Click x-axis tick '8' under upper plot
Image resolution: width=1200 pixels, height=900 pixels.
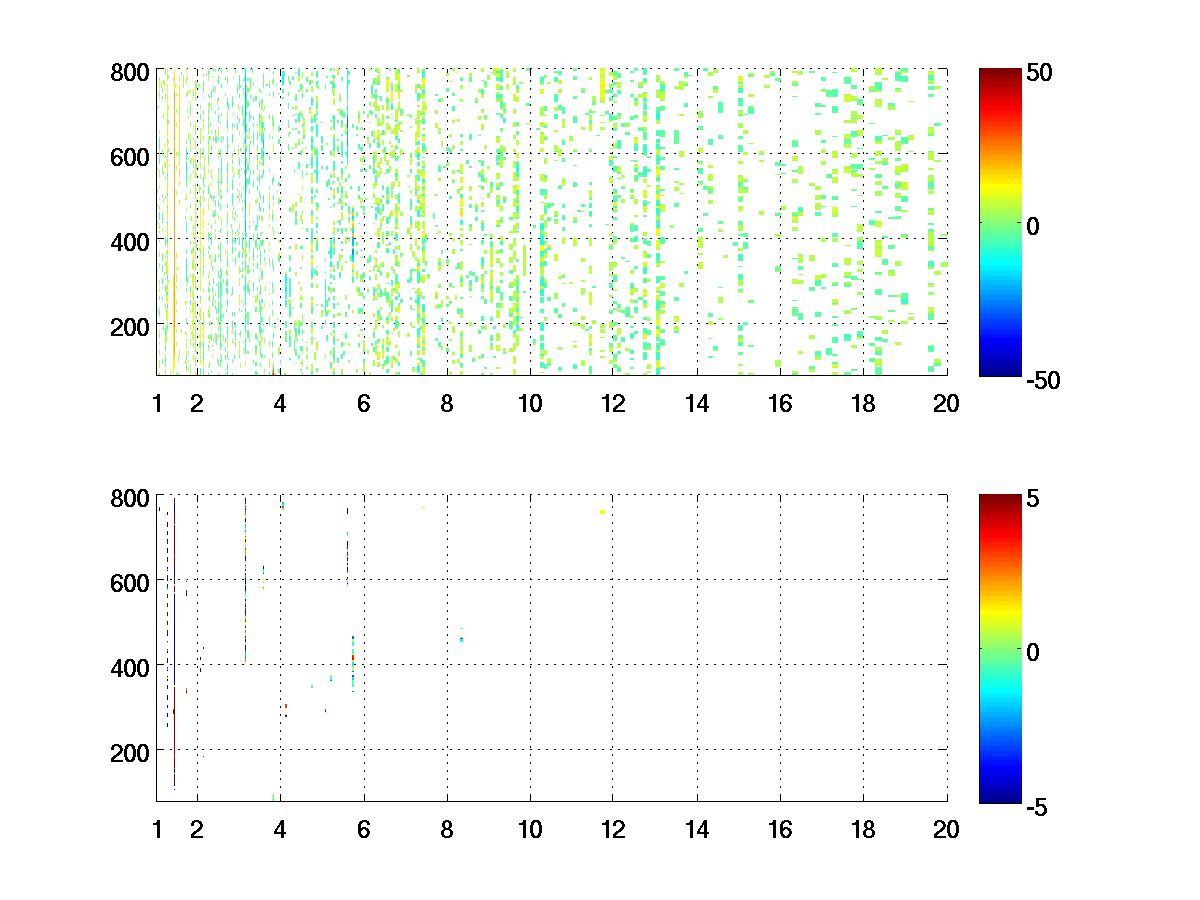click(447, 404)
